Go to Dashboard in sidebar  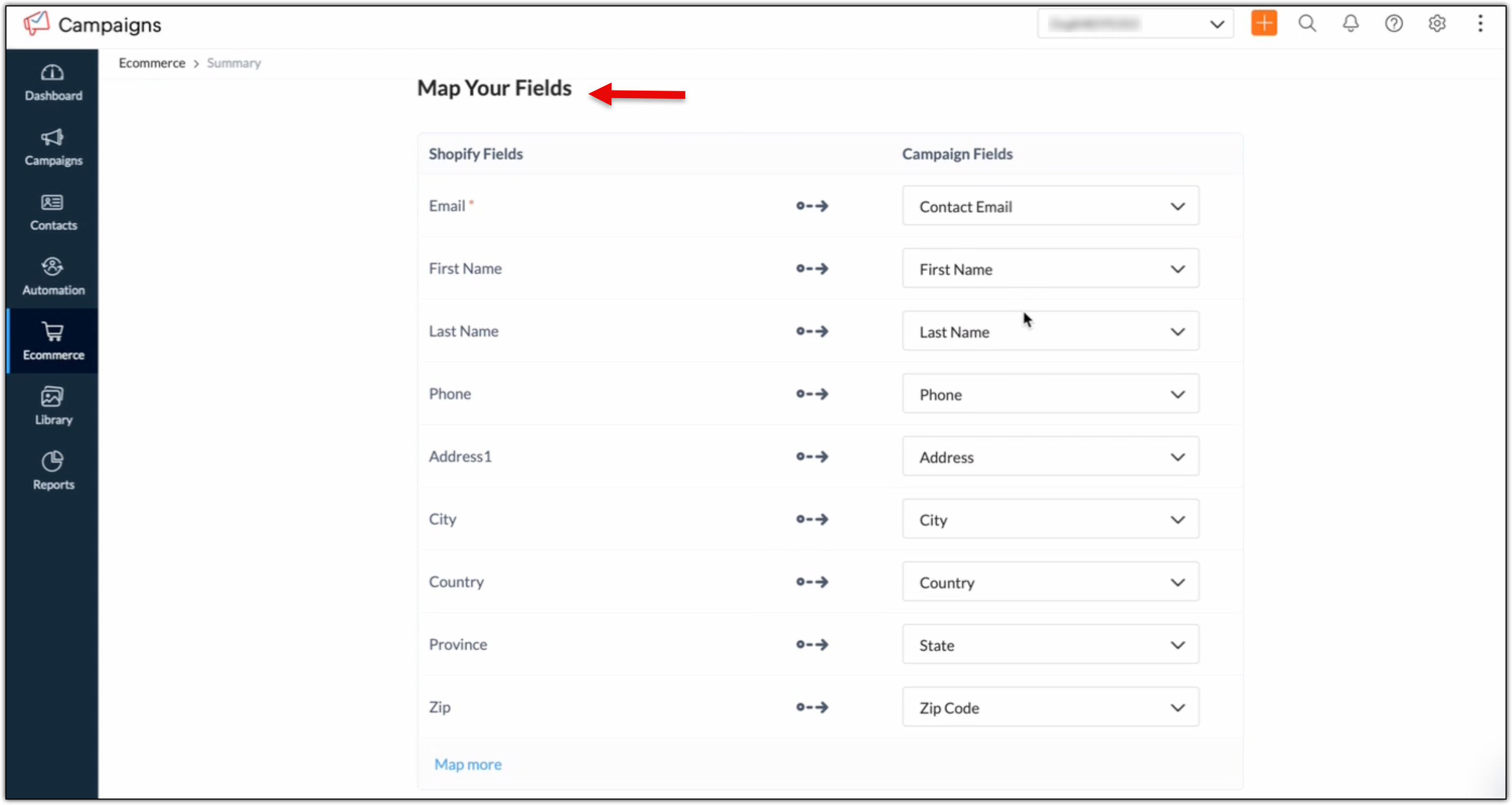pos(53,83)
